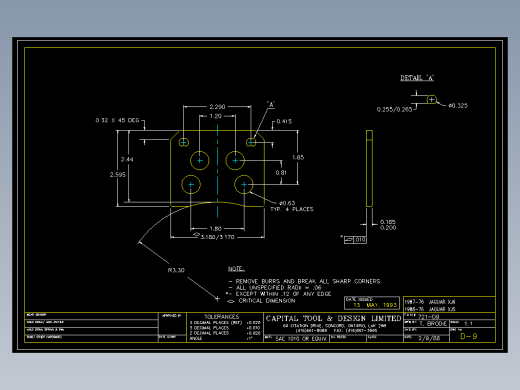The width and height of the screenshot is (520, 390).
Task: Select the "ALL UNSPECIFIED RADII = .06" note
Action: click(279, 288)
